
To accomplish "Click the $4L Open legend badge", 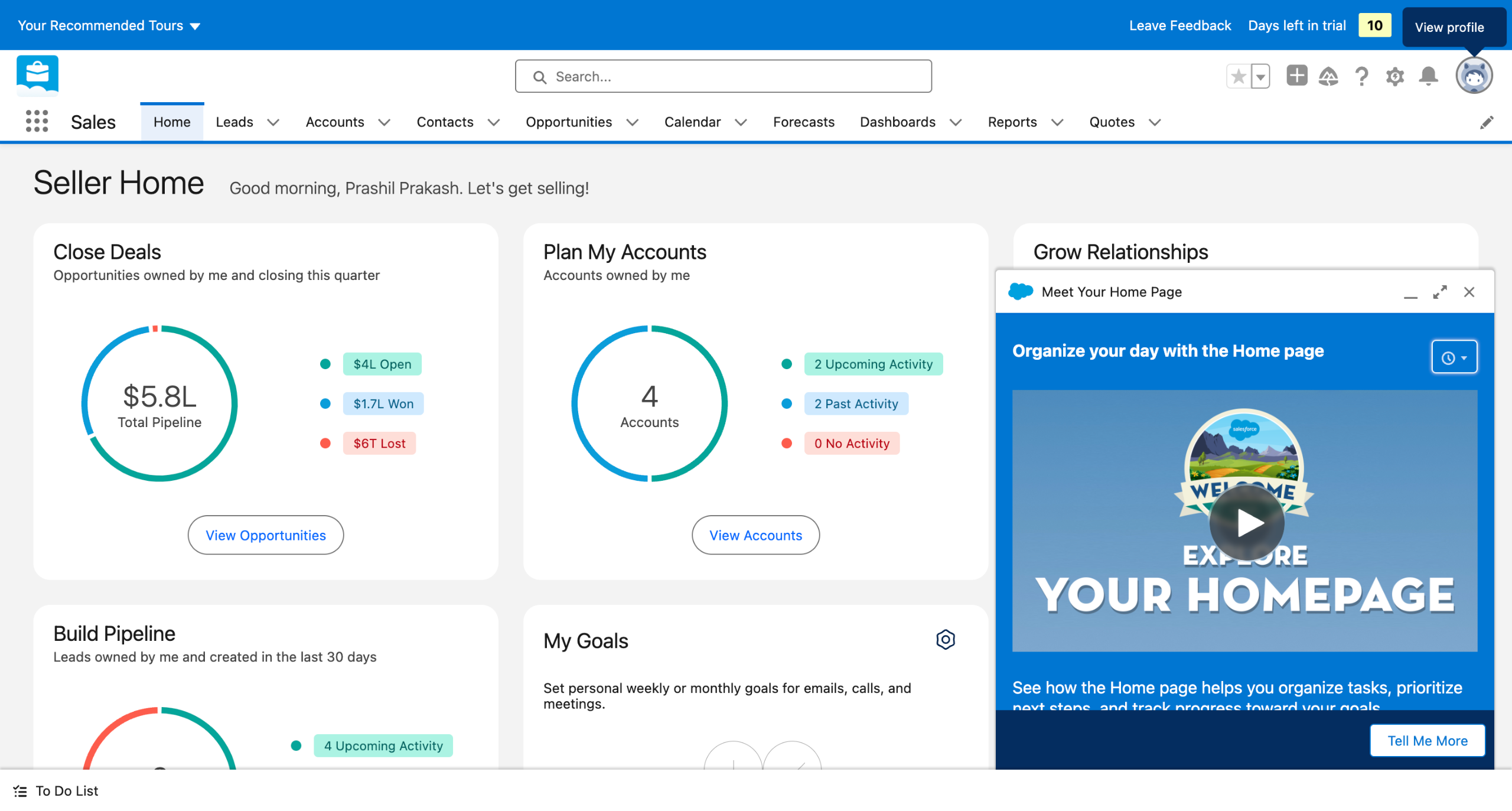I will [382, 364].
